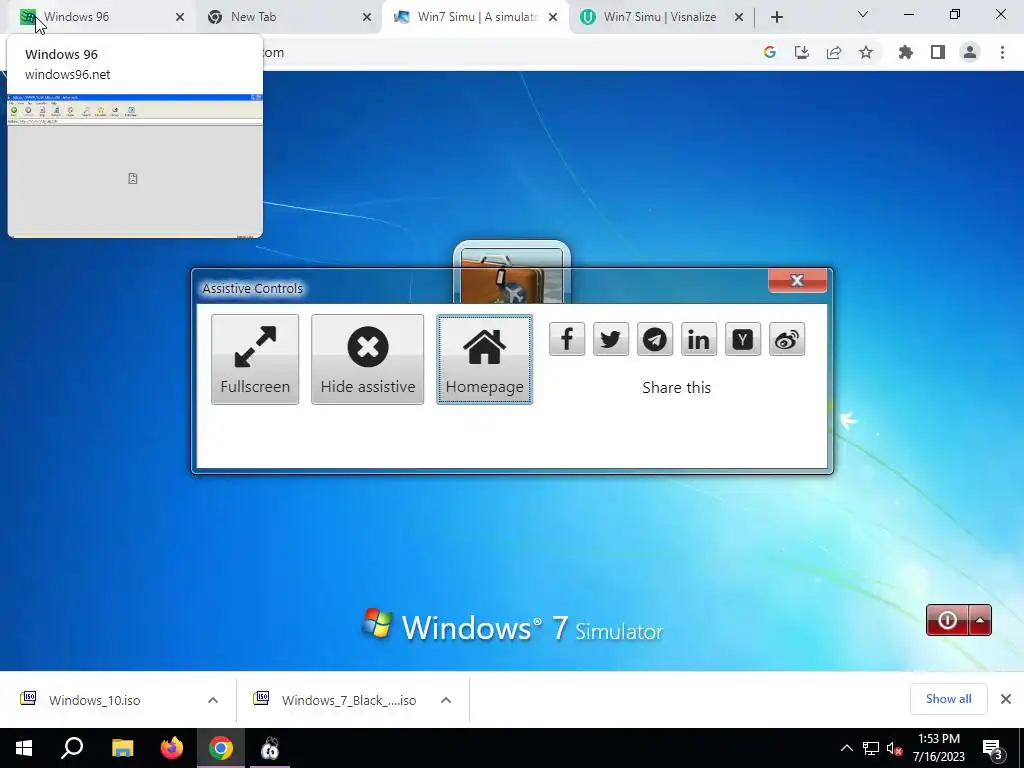Expand options for Windows_10.iso download
This screenshot has width=1024, height=768.
click(213, 700)
